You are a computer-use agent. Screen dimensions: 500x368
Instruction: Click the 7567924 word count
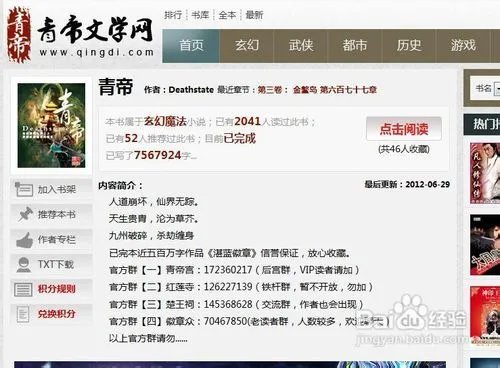158,155
